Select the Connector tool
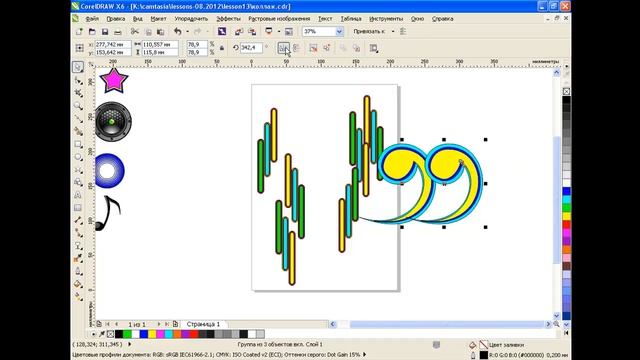The width and height of the screenshot is (640, 360). tap(78, 233)
